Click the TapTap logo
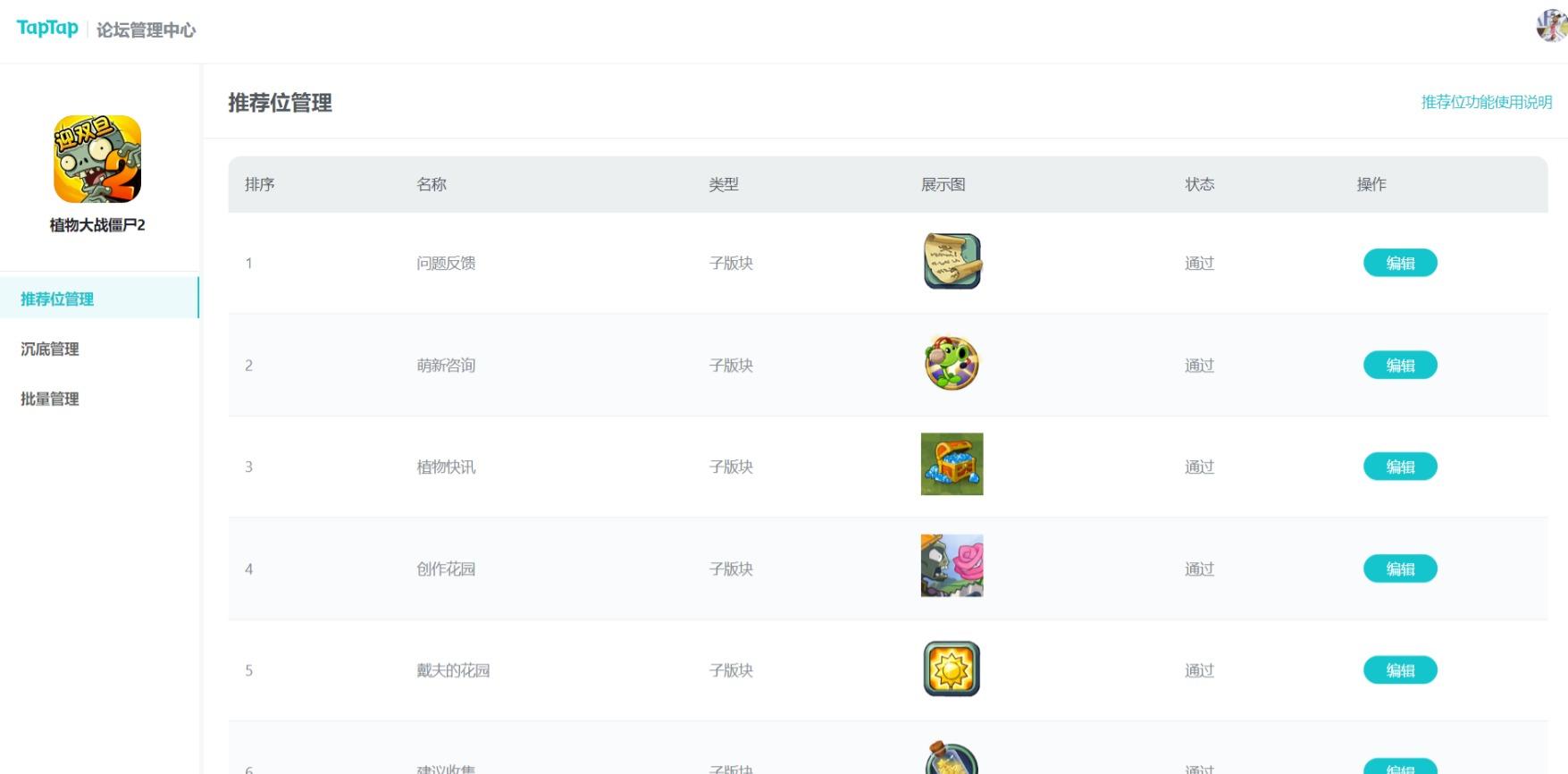1568x774 pixels. point(47,29)
